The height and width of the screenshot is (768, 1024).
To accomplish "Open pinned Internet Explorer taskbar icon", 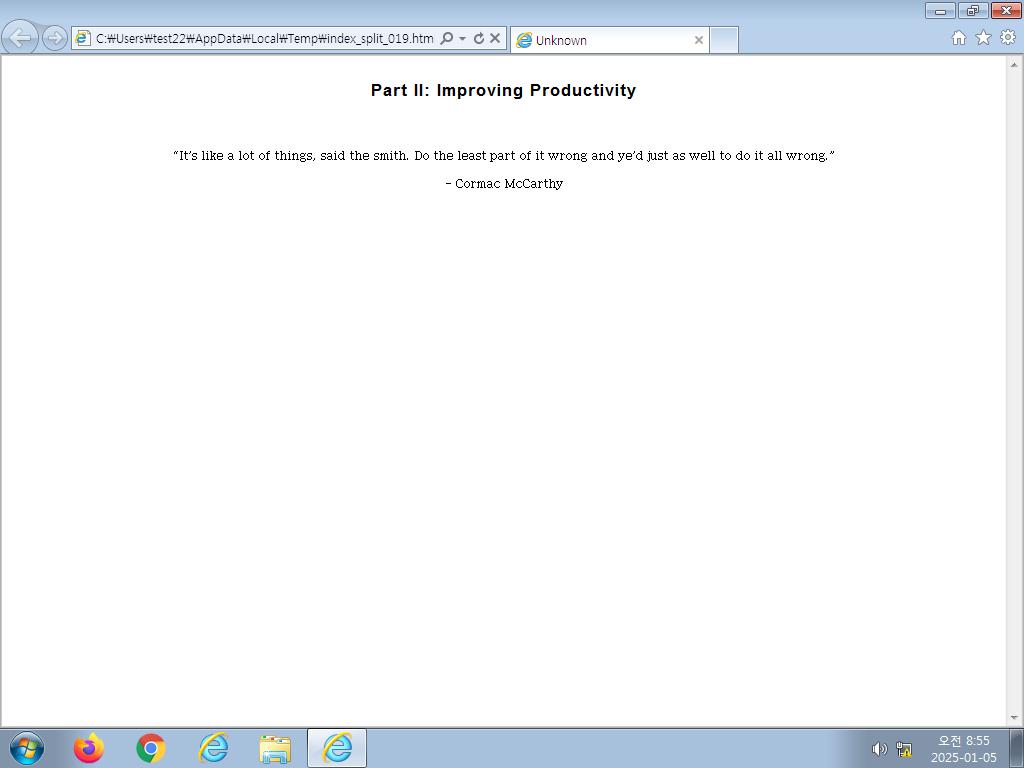I will pyautogui.click(x=213, y=748).
